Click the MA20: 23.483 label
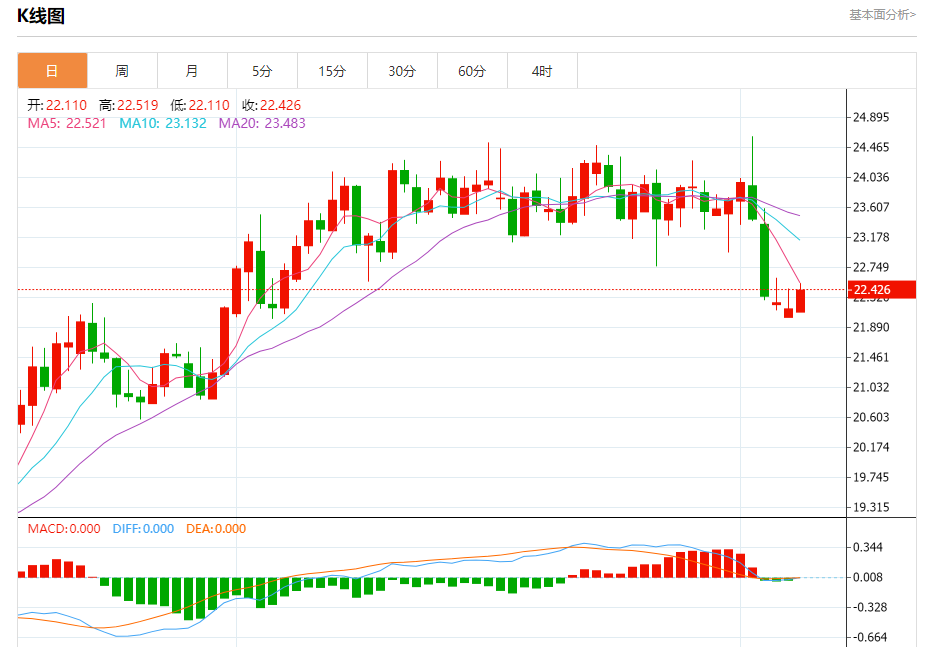This screenshot has height=647, width=927. (262, 123)
